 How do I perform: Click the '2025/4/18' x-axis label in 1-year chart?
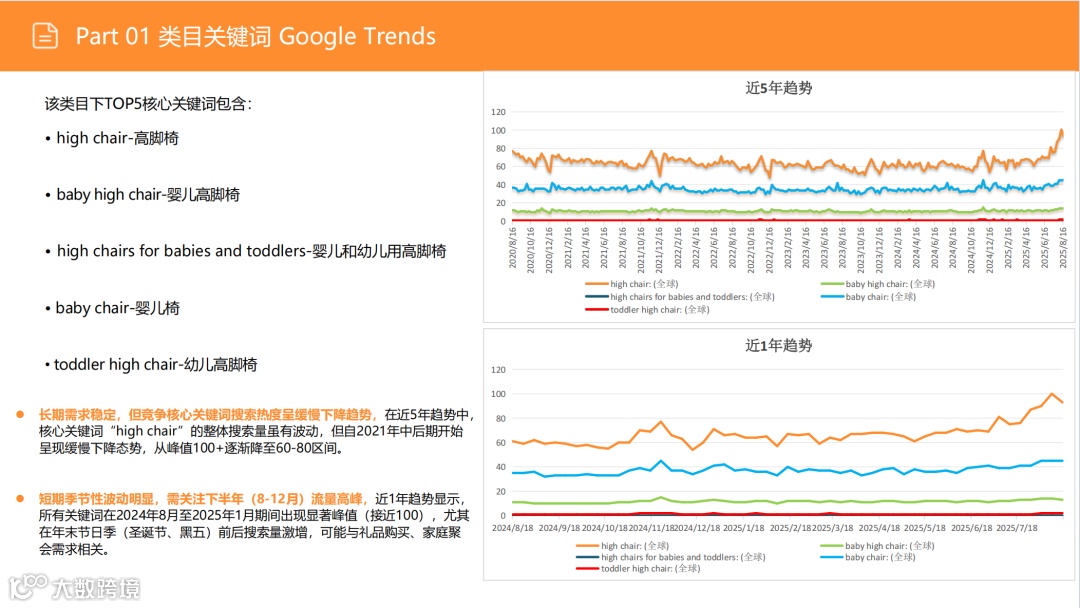click(879, 528)
